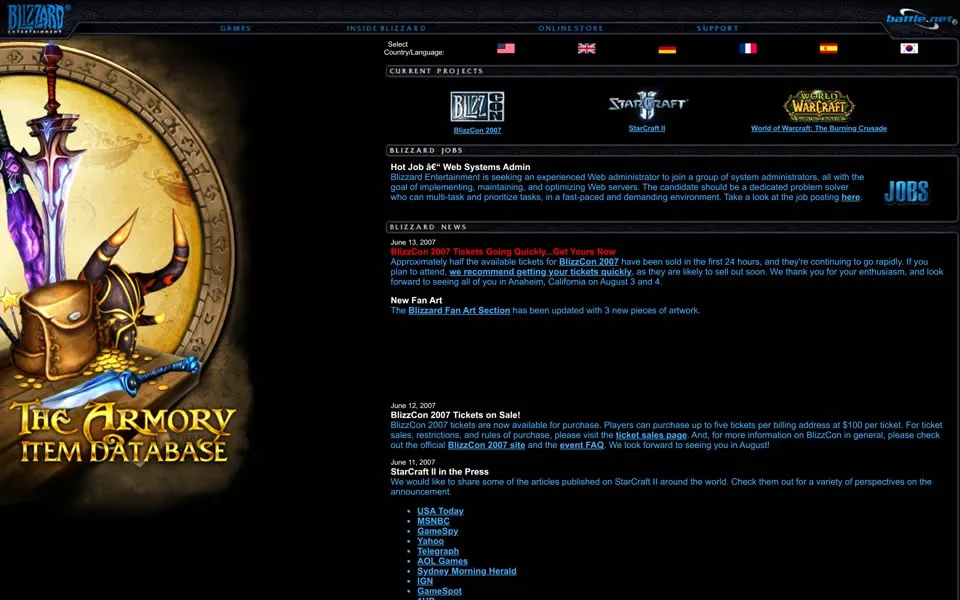Open the event FAQ link
Screen dimensions: 960x600
point(582,445)
